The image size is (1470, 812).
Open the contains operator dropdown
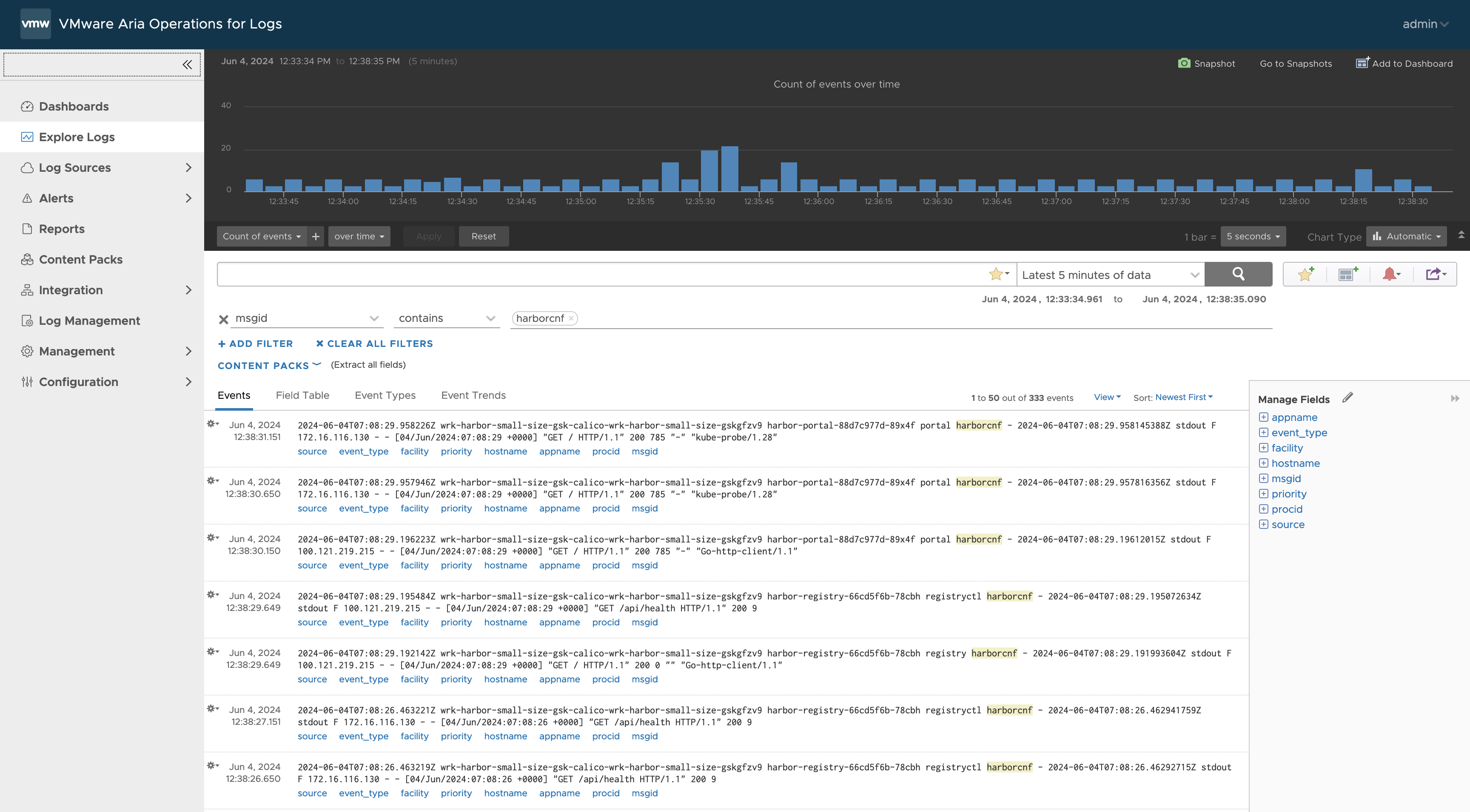pos(447,318)
